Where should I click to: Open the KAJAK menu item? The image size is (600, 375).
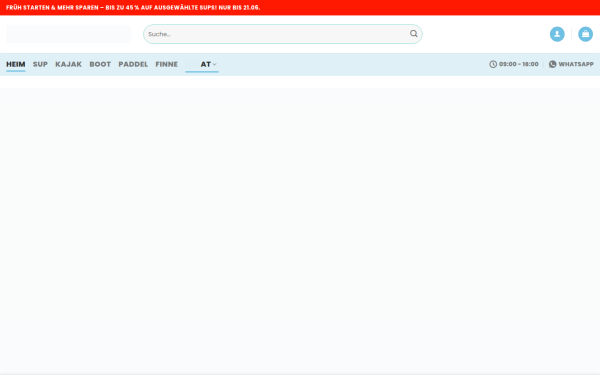[68, 64]
